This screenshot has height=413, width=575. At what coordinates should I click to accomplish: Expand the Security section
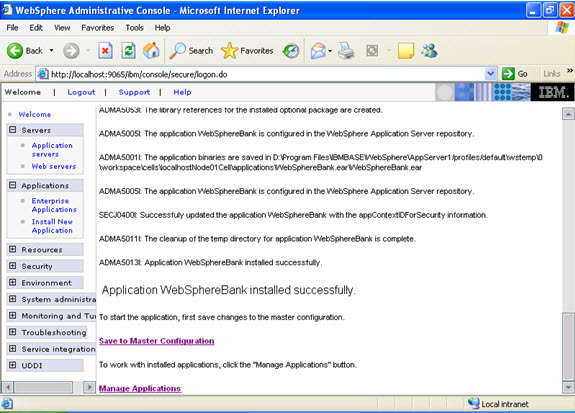pos(13,266)
